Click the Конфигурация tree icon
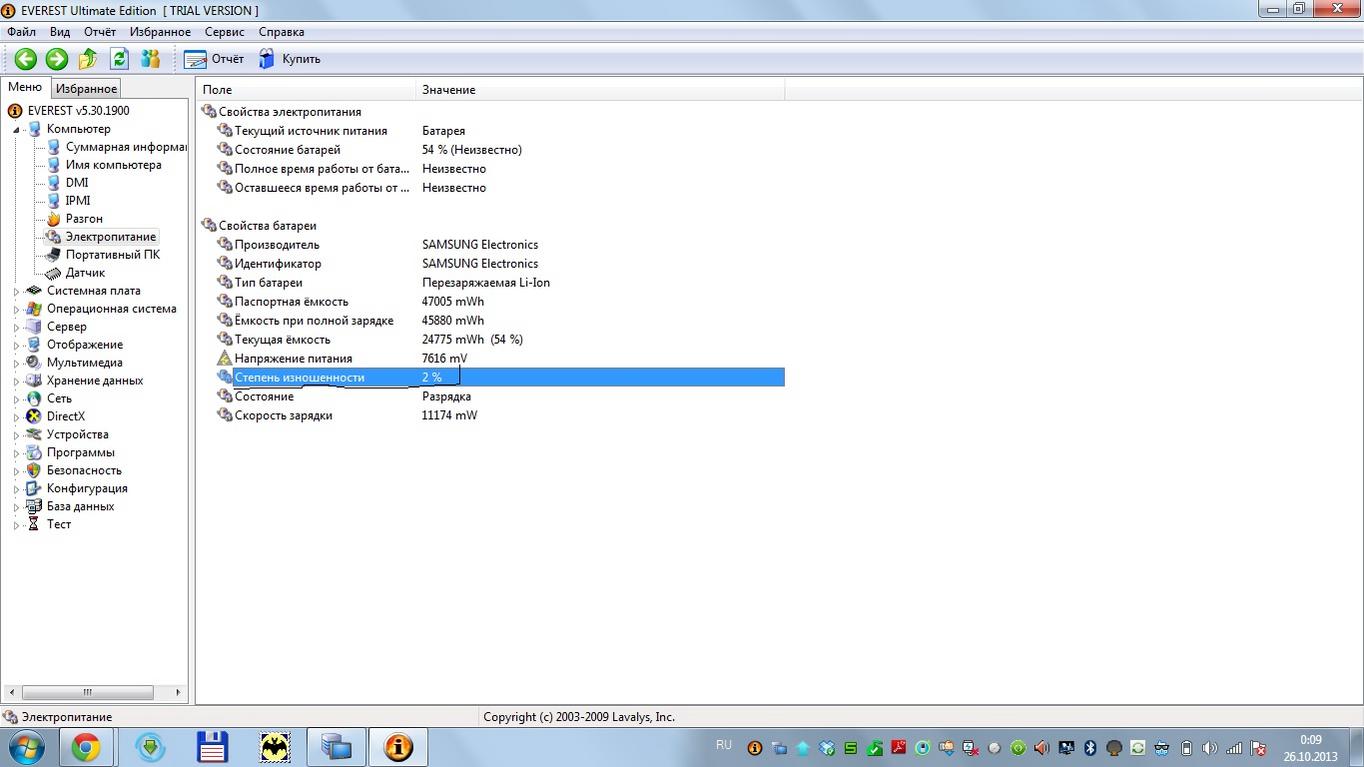Viewport: 1364px width, 767px height. coord(34,489)
